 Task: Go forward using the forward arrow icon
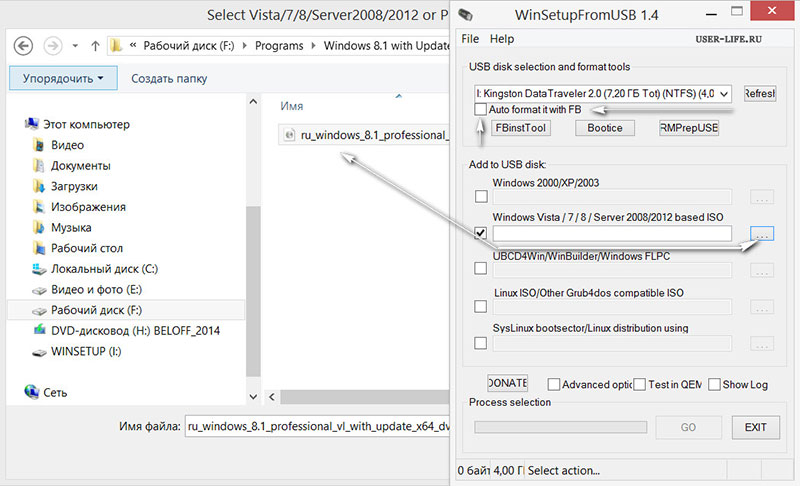click(x=53, y=46)
